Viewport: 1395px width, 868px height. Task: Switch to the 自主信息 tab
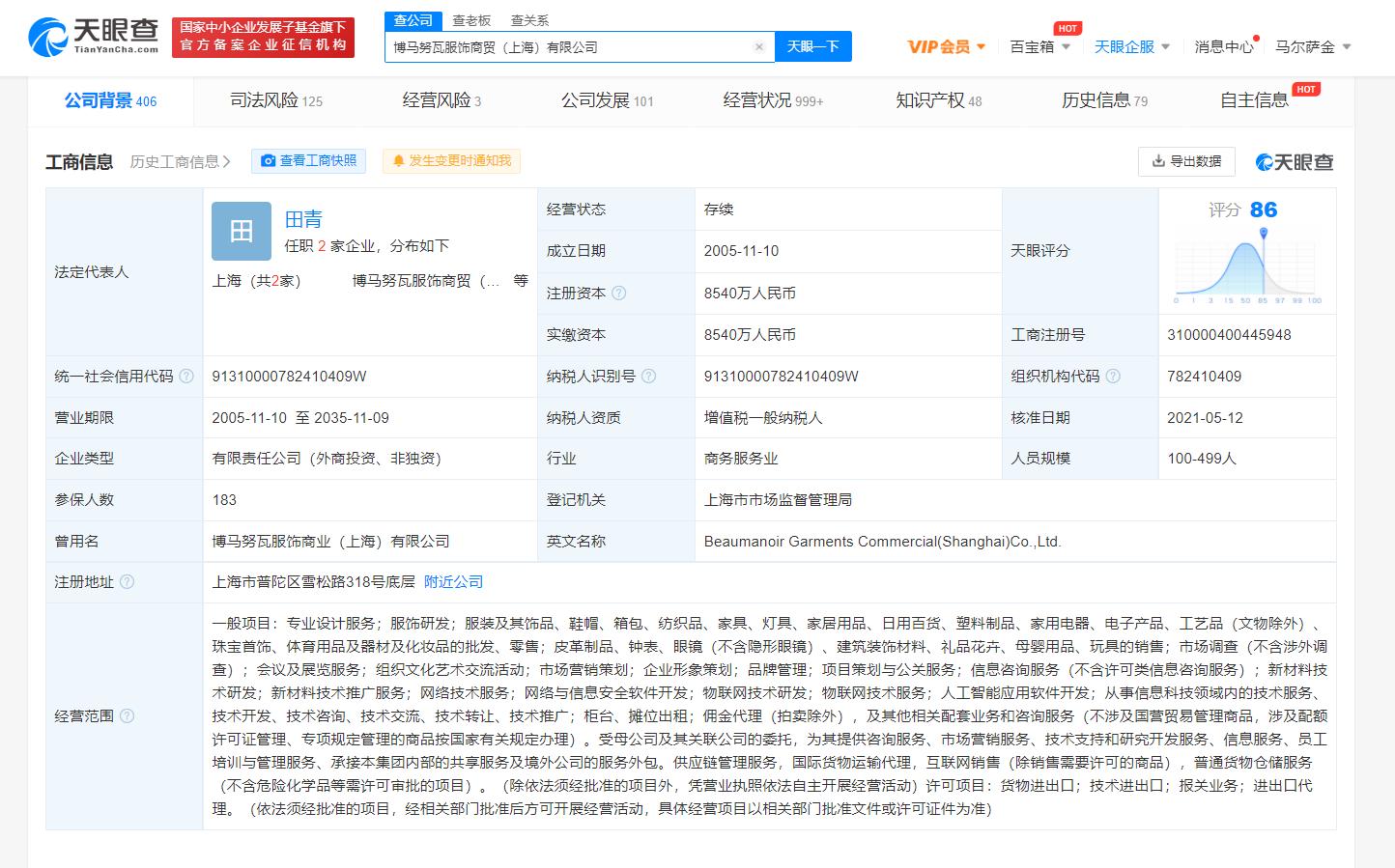(1254, 100)
